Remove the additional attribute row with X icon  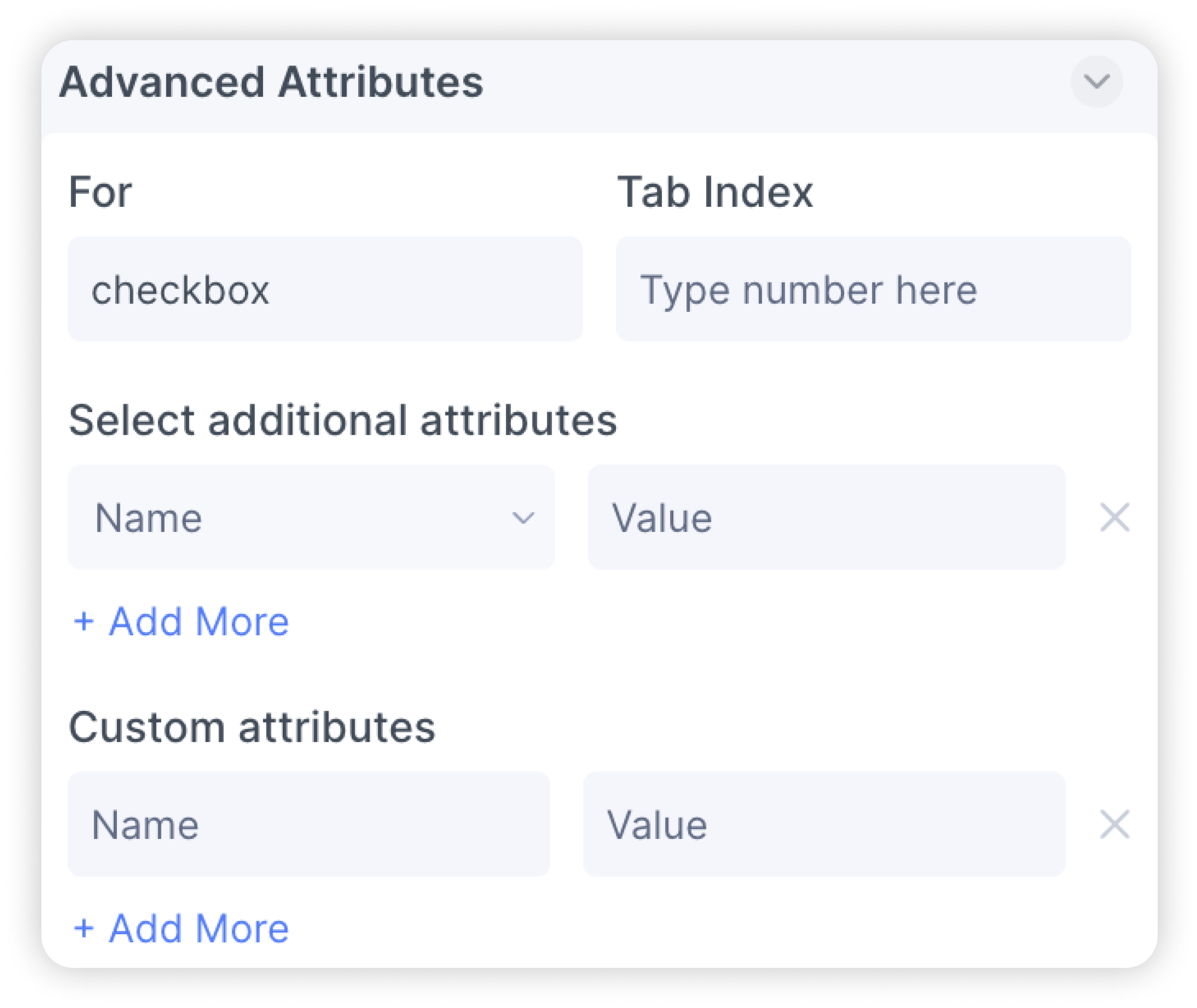1115,518
